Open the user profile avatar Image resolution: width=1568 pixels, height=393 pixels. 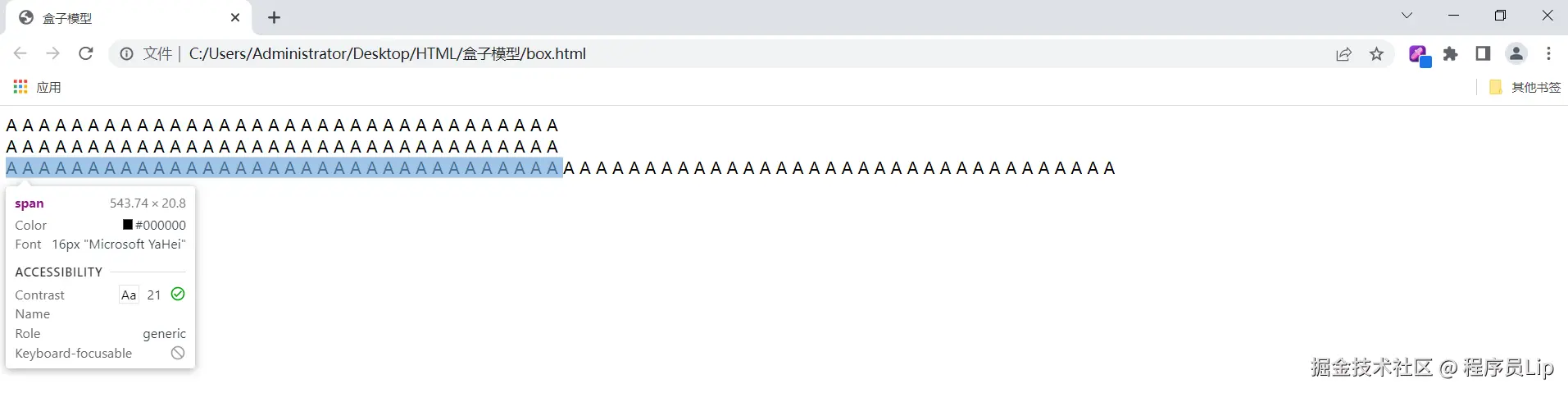pyautogui.click(x=1516, y=53)
